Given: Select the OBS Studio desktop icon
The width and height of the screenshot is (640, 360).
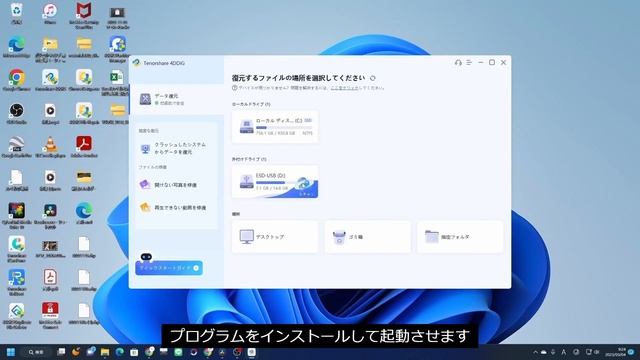Looking at the screenshot, I should tap(16, 113).
